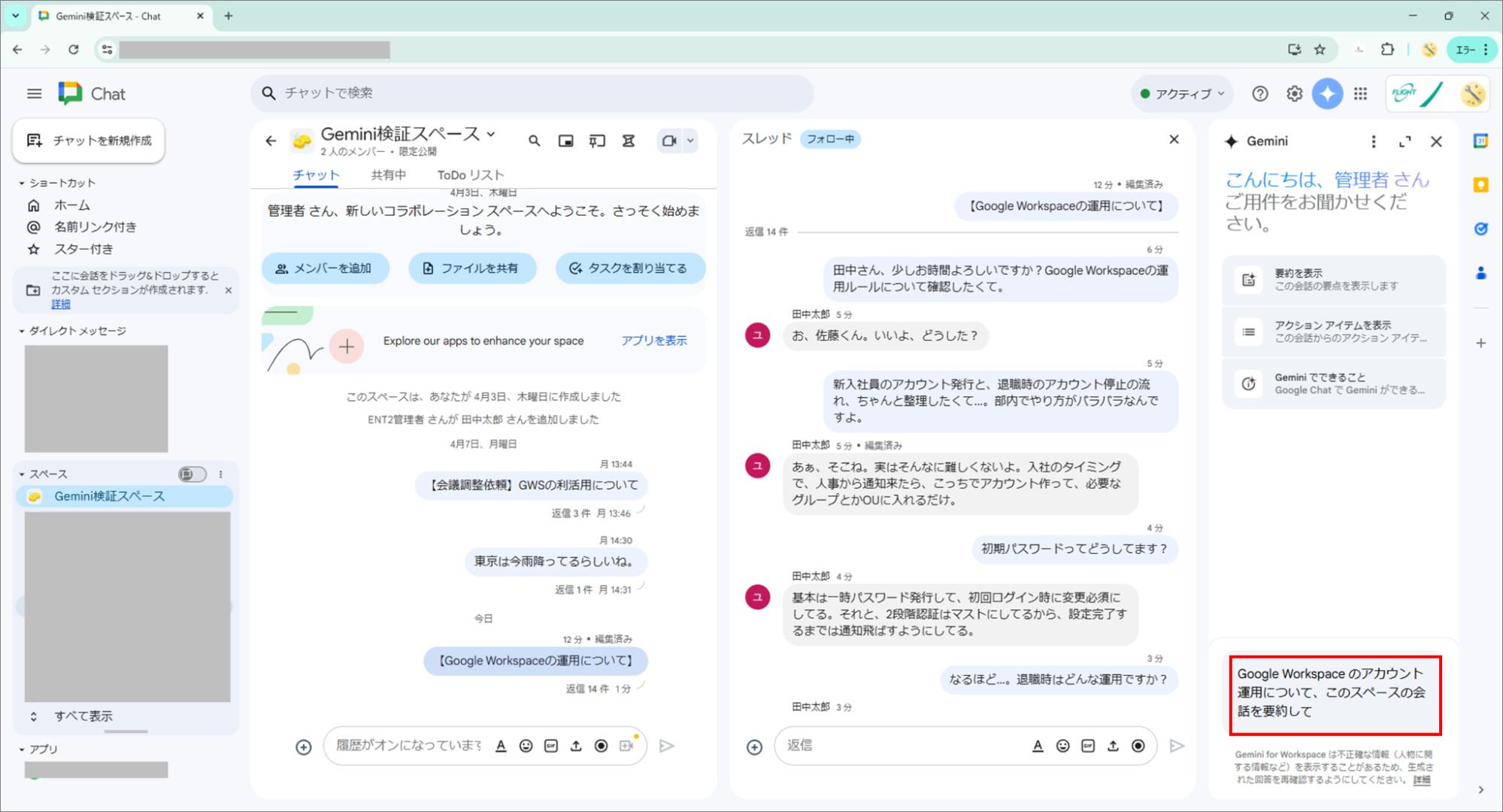
Task: Search within the space using magnifier icon
Action: point(534,141)
